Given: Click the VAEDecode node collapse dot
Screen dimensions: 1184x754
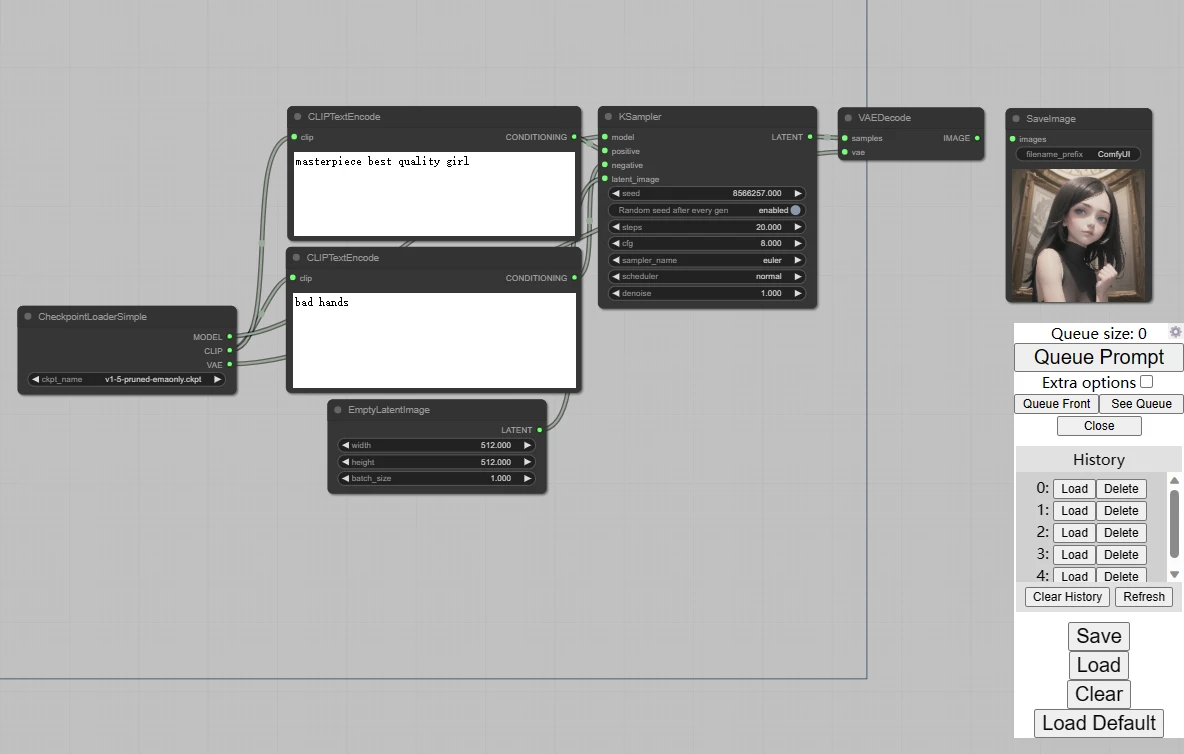Looking at the screenshot, I should (x=848, y=118).
